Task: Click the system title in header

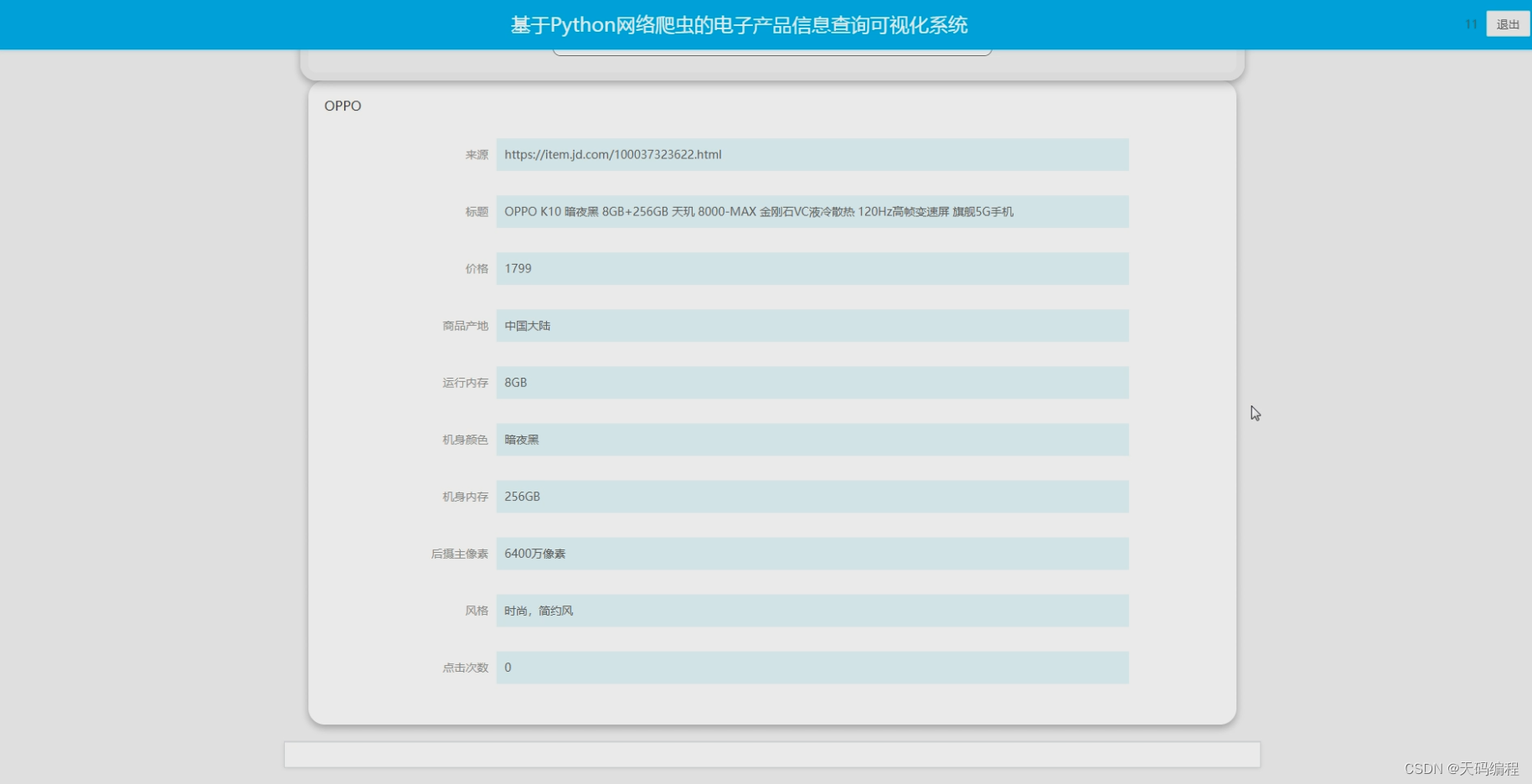Action: click(739, 25)
